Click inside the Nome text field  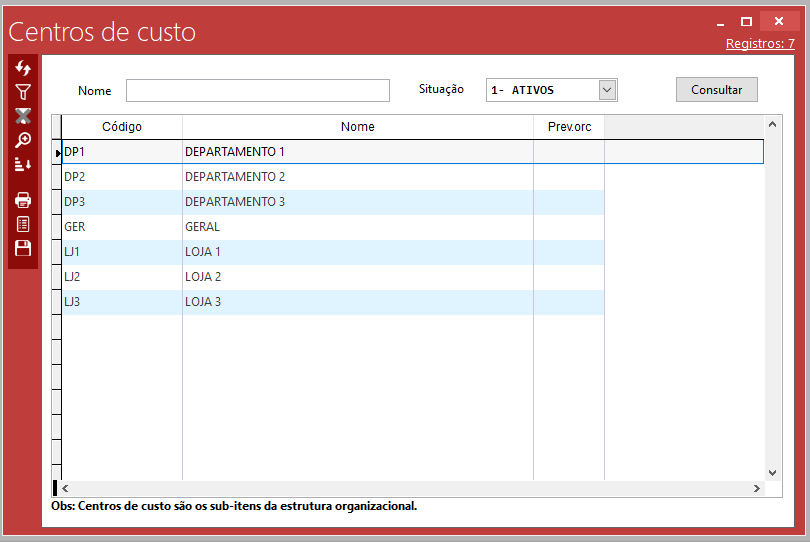point(257,91)
